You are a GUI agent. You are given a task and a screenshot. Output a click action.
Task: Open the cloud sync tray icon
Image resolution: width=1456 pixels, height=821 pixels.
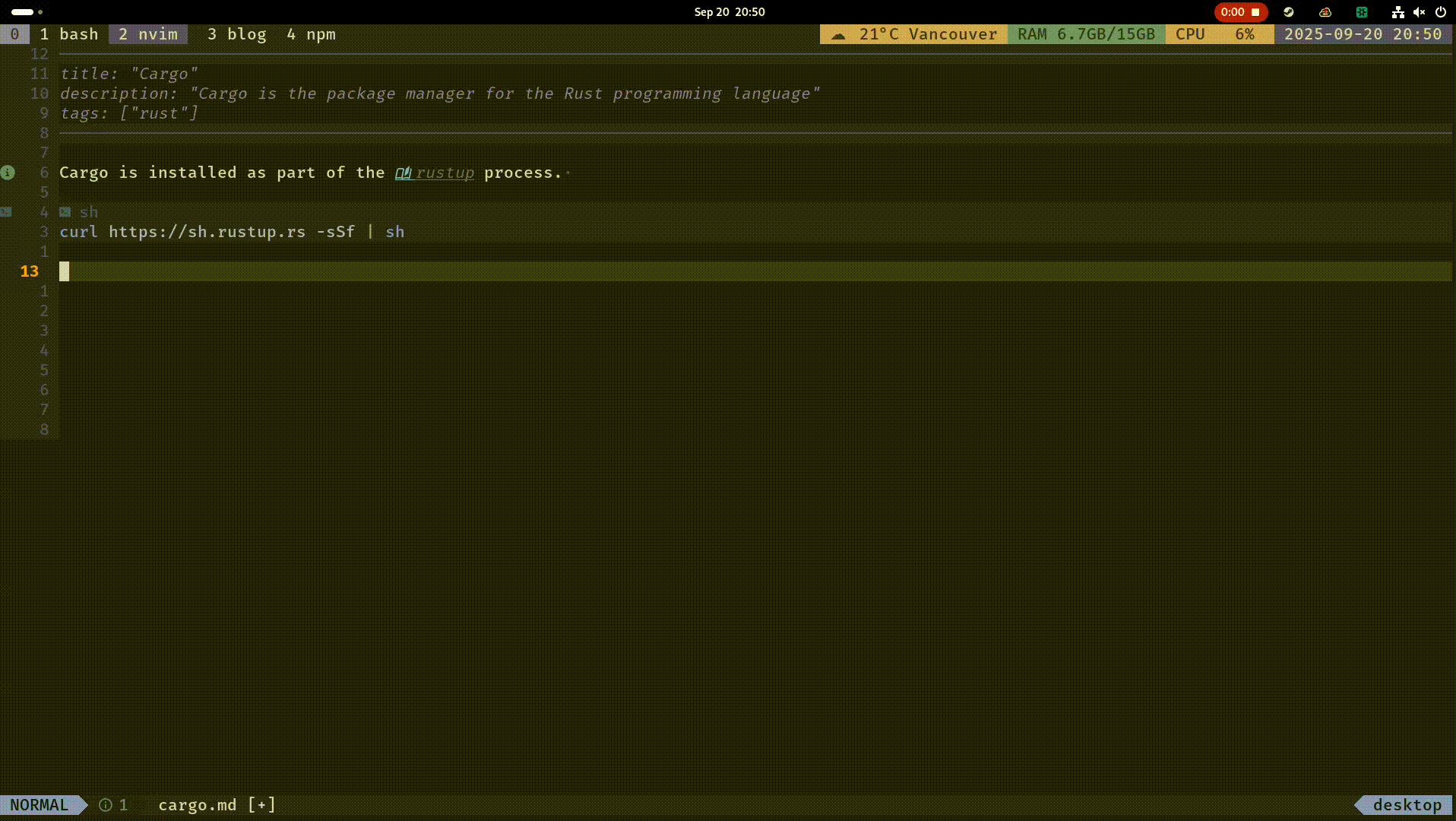tap(1325, 12)
